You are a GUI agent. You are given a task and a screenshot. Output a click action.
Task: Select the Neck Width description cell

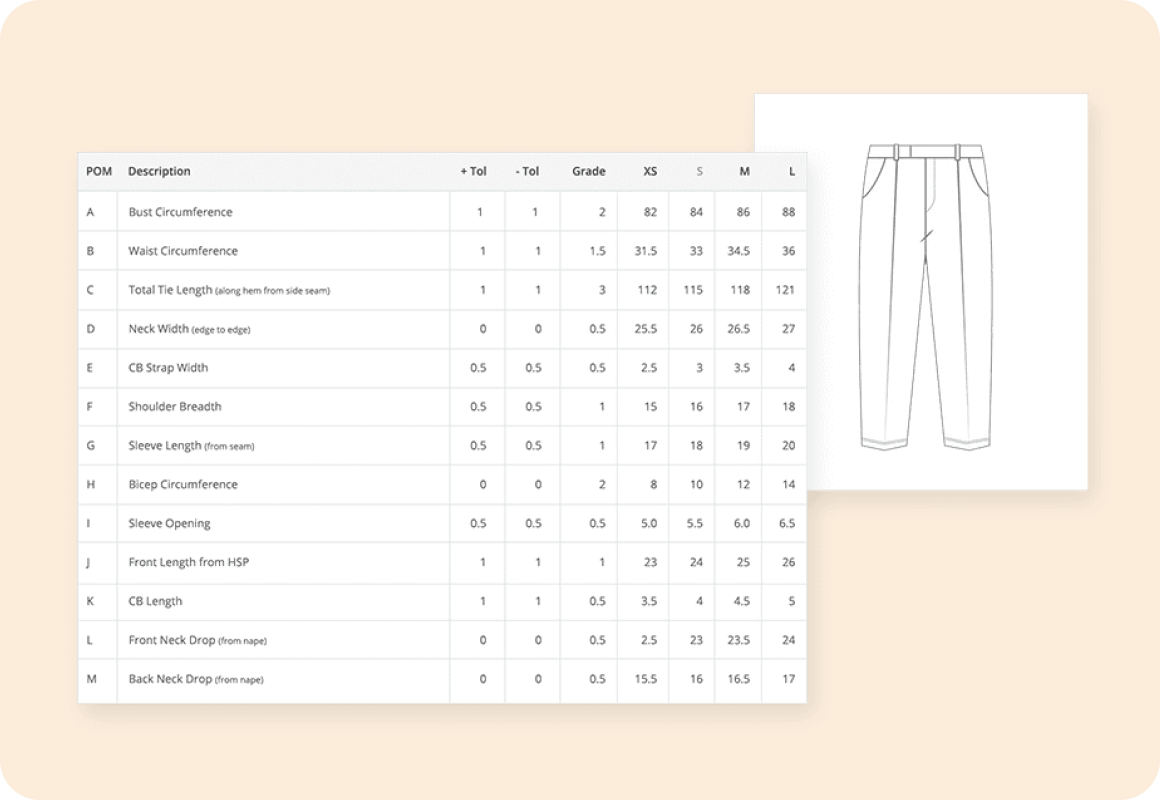point(189,329)
